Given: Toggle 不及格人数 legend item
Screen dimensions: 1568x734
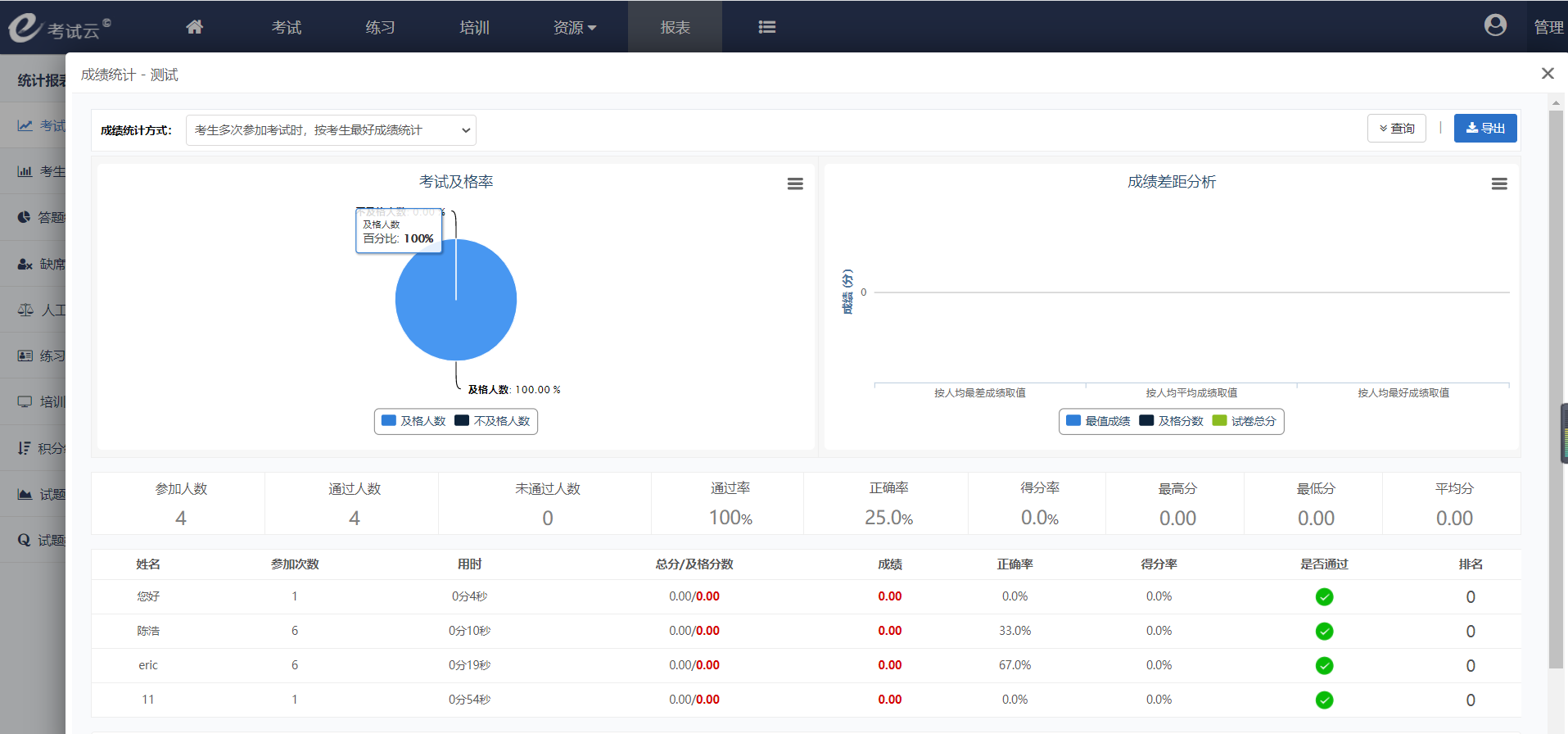Looking at the screenshot, I should point(492,421).
